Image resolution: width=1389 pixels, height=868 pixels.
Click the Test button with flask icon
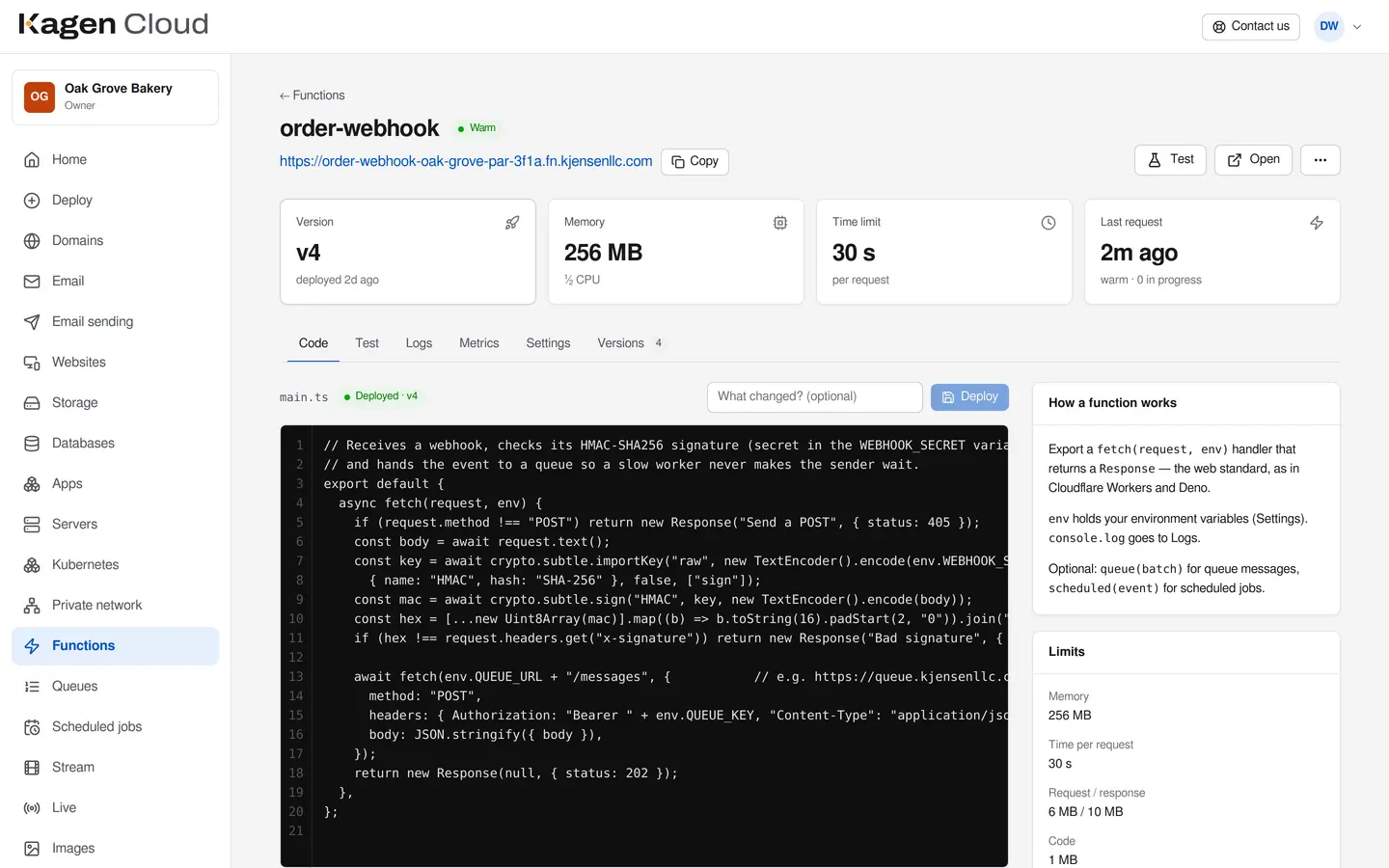(1171, 160)
